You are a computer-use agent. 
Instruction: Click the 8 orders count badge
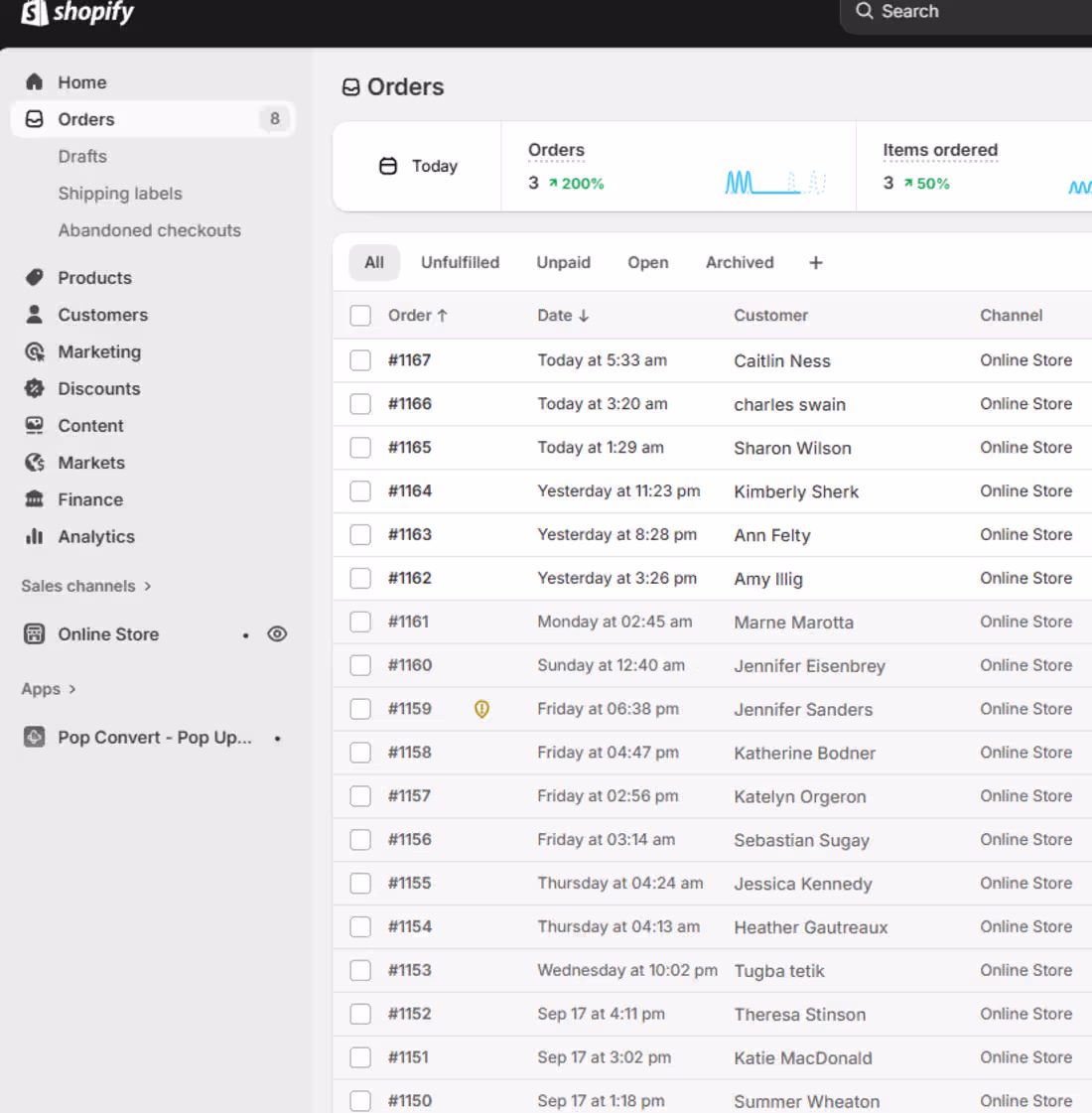274,118
